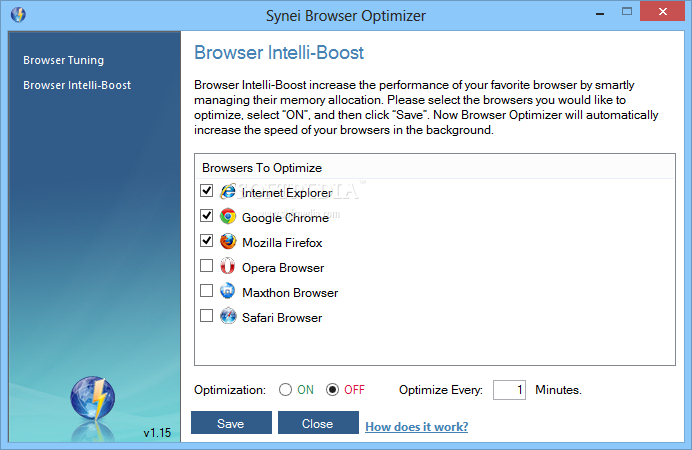Uncheck the Internet Explorer checkbox
Viewport: 692px width, 450px height.
tap(207, 191)
